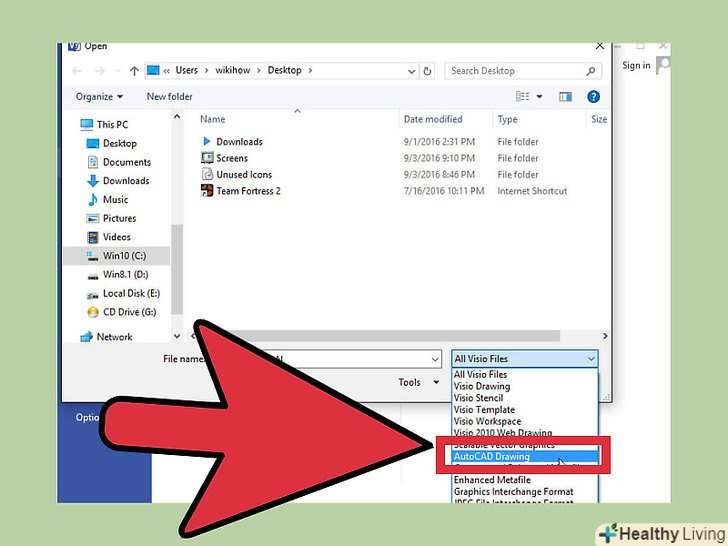Click Desktop in the address breadcrumb
This screenshot has height=546, width=728.
[284, 70]
